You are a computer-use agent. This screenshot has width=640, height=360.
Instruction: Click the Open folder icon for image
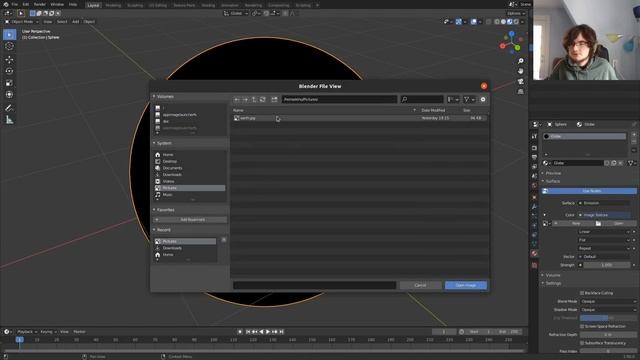pyautogui.click(x=598, y=223)
